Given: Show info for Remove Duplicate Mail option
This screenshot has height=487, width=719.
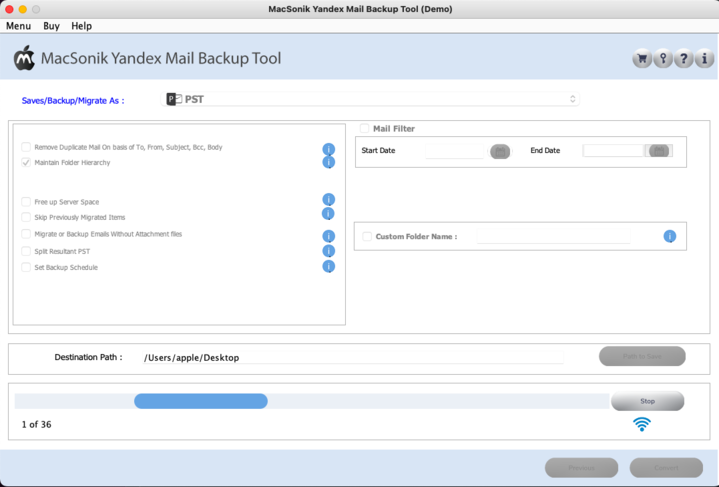Looking at the screenshot, I should pyautogui.click(x=328, y=149).
